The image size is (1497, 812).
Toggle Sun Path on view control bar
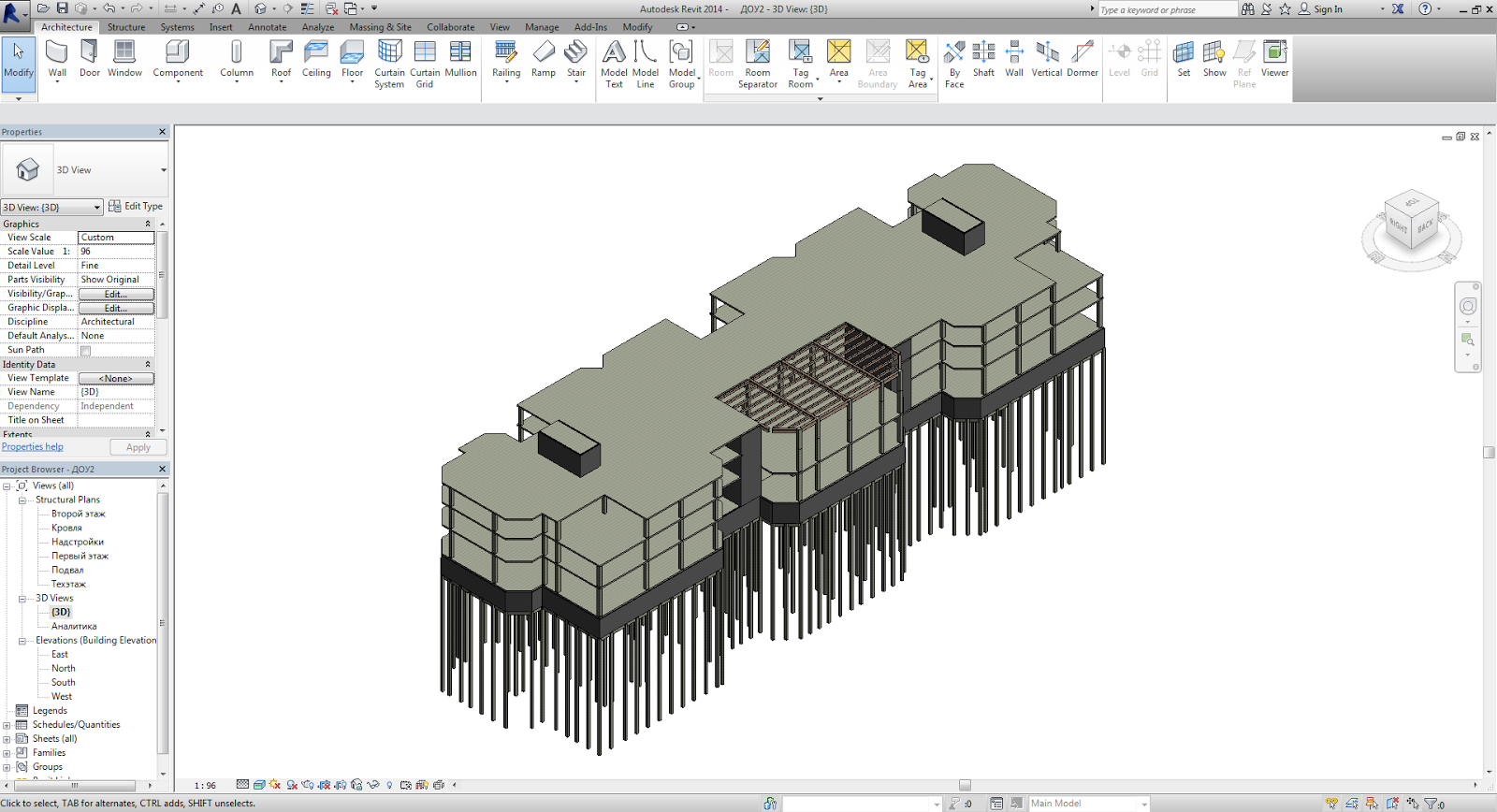pos(275,785)
